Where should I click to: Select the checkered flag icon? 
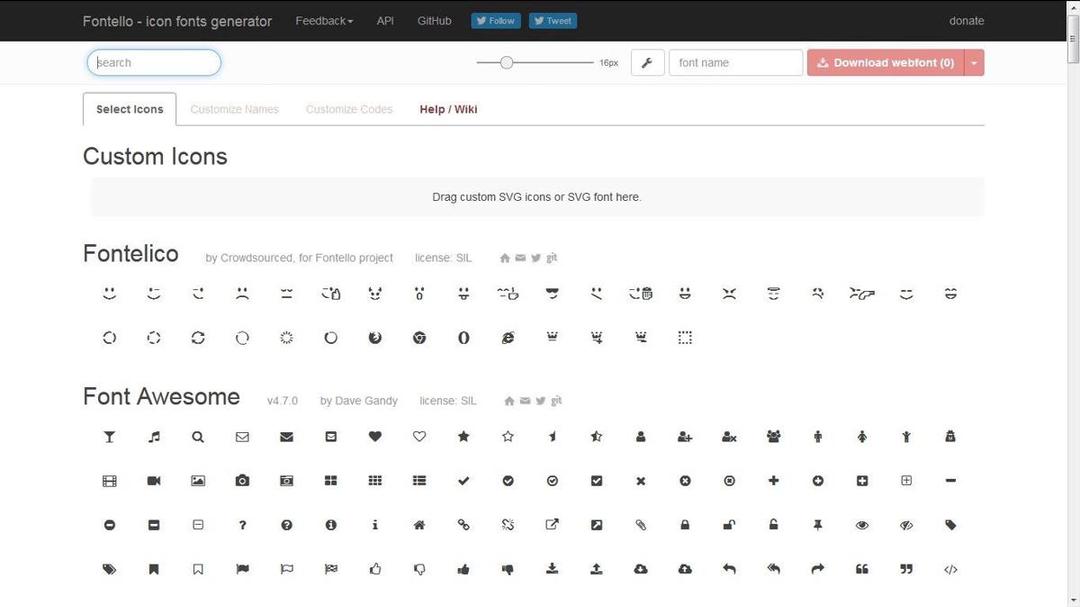(331, 569)
